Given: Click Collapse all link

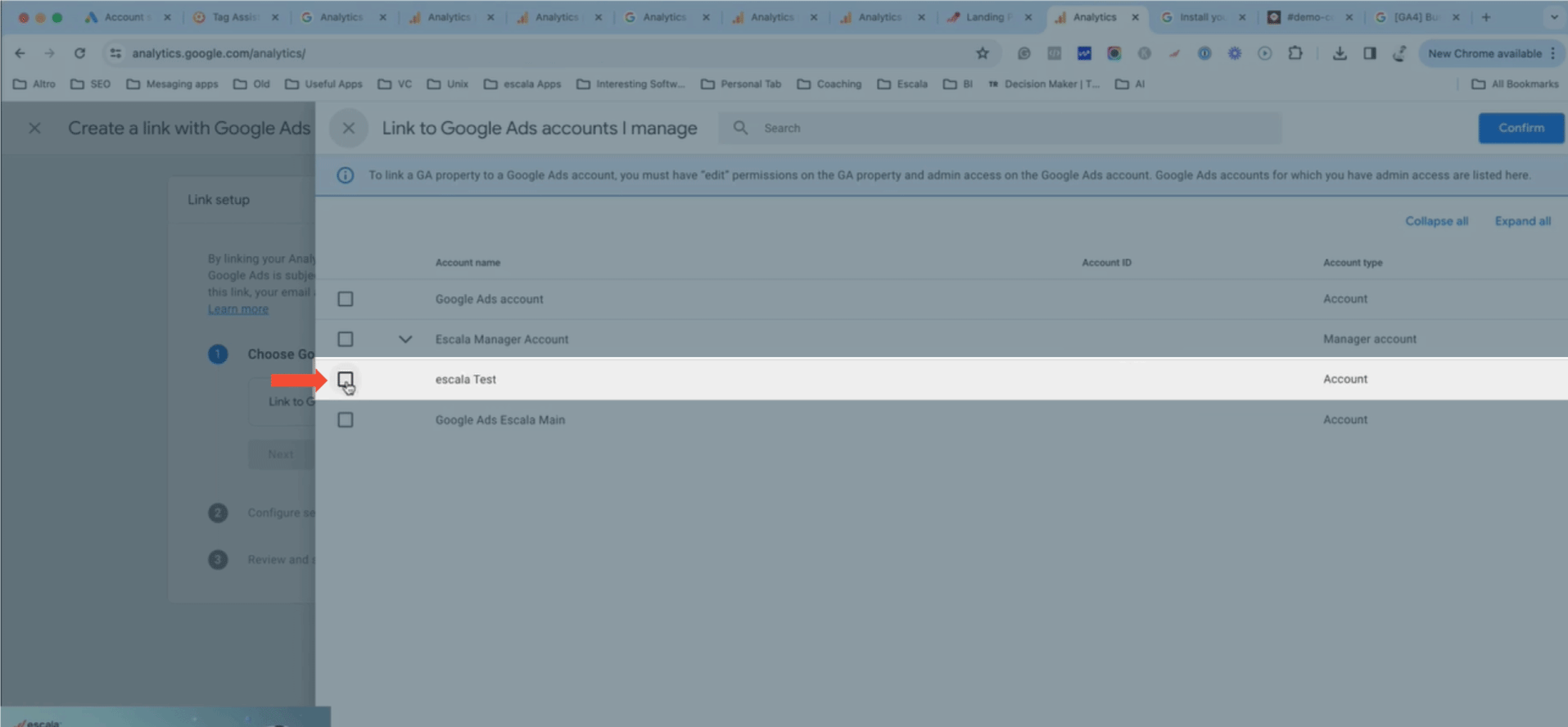Looking at the screenshot, I should point(1436,221).
